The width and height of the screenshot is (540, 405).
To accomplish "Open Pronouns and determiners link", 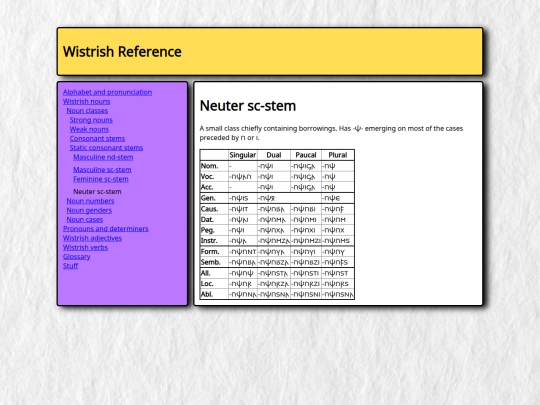I will (106, 229).
